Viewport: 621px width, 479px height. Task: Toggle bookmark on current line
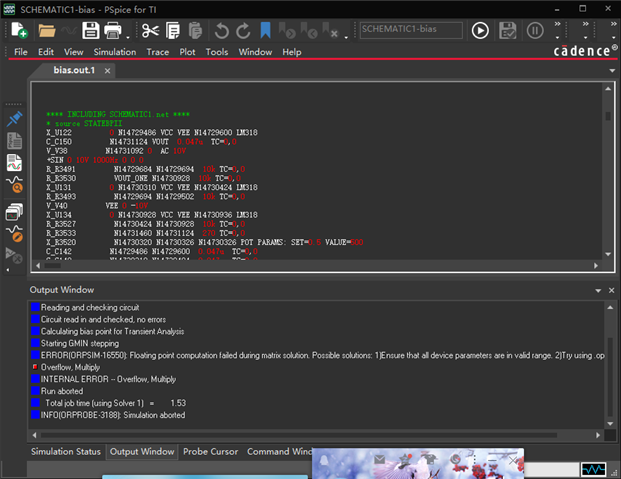coord(265,31)
